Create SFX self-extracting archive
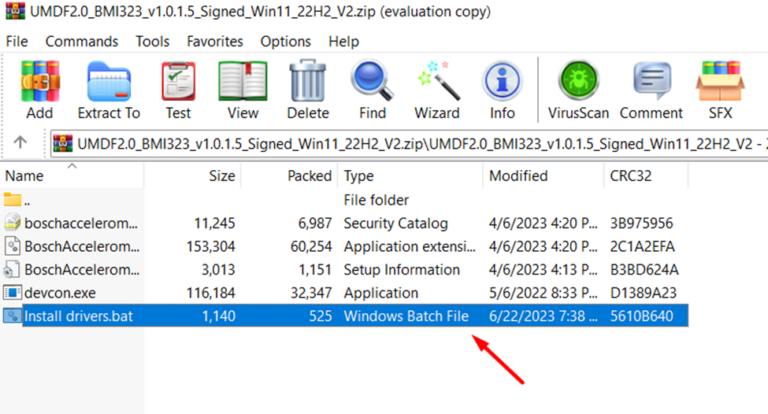This screenshot has height=414, width=768. click(720, 88)
